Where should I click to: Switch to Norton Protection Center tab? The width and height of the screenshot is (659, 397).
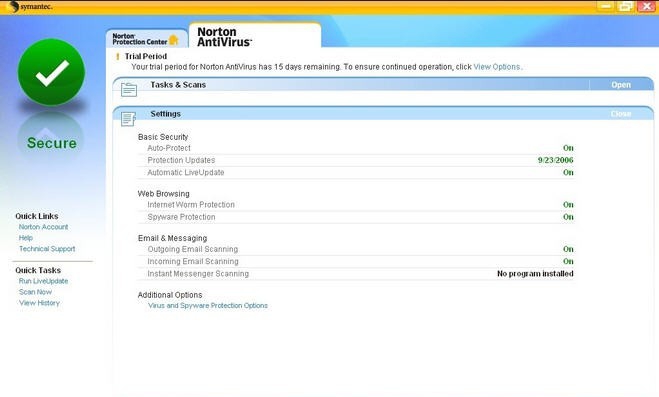coord(146,39)
